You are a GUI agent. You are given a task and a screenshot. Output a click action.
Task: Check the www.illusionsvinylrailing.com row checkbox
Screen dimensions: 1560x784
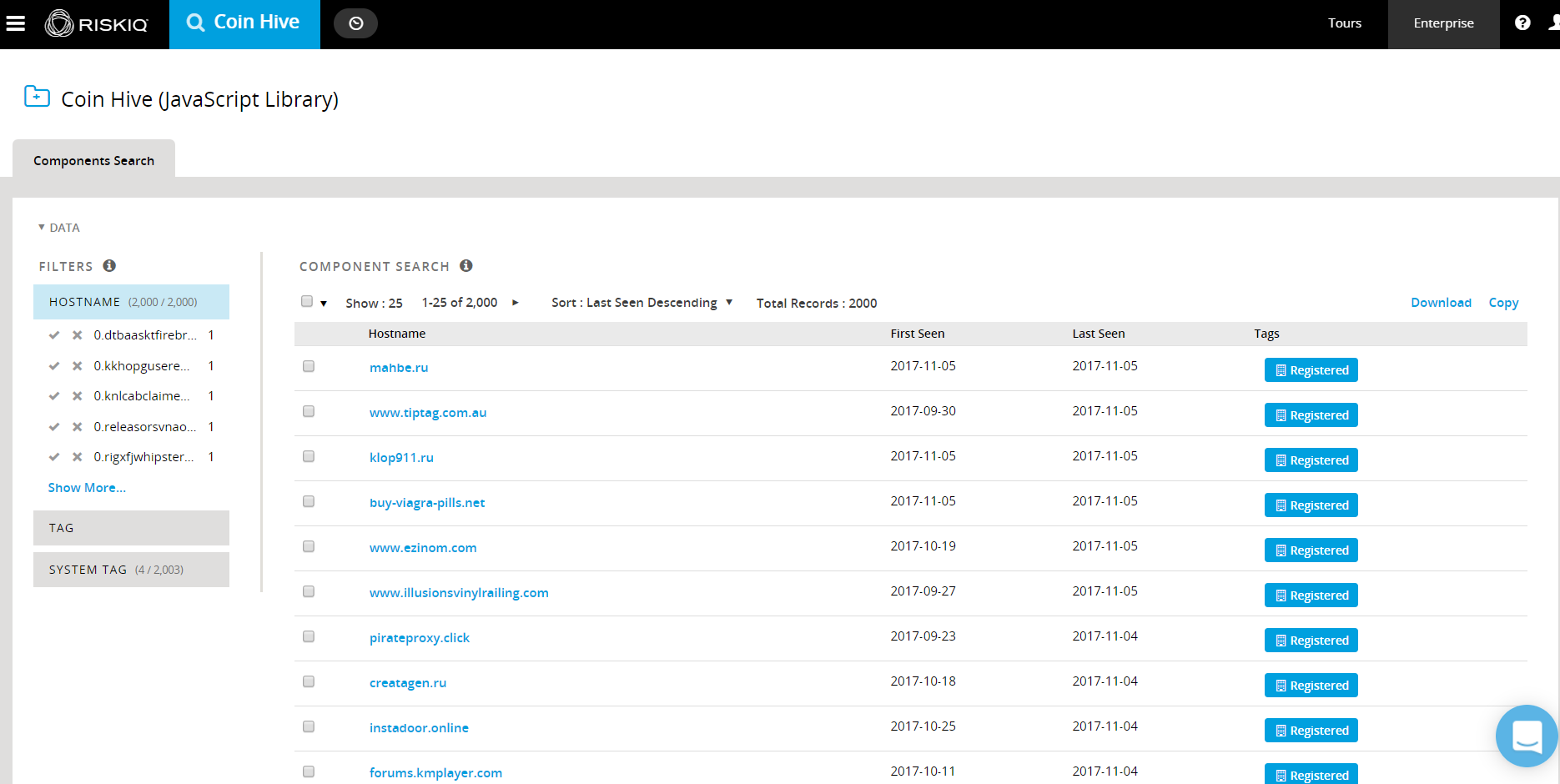(309, 591)
